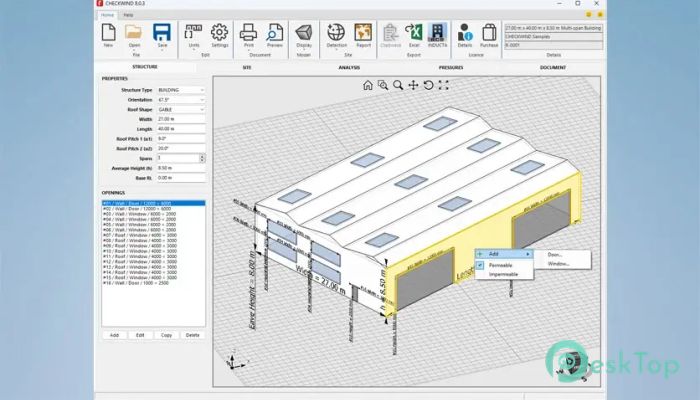
Task: Toggle Permeable in the context menu
Action: point(504,265)
